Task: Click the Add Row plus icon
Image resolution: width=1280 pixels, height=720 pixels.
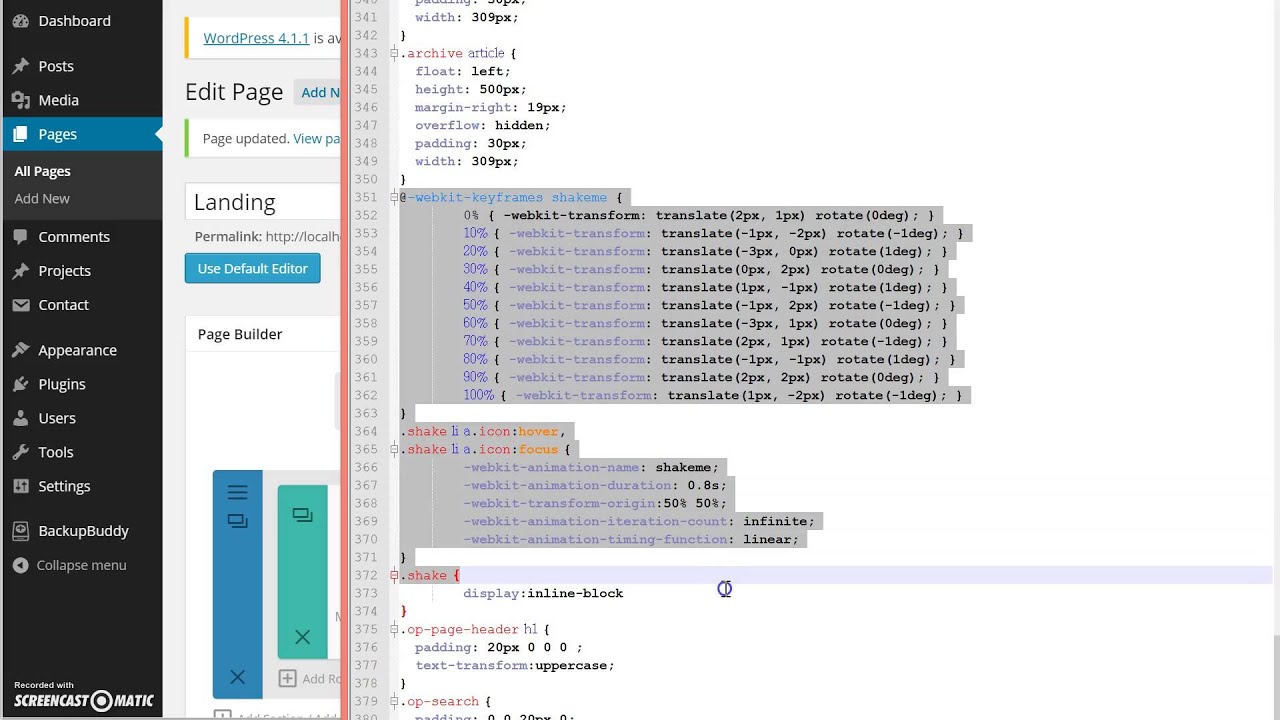Action: pyautogui.click(x=287, y=678)
